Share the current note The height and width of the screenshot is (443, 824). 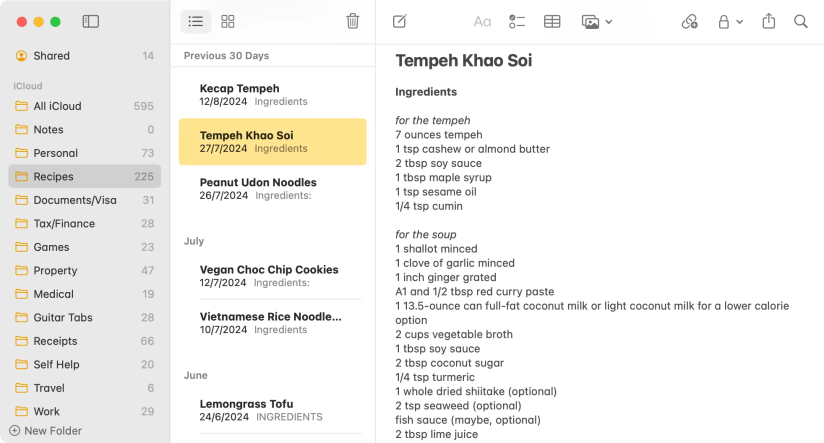(769, 21)
